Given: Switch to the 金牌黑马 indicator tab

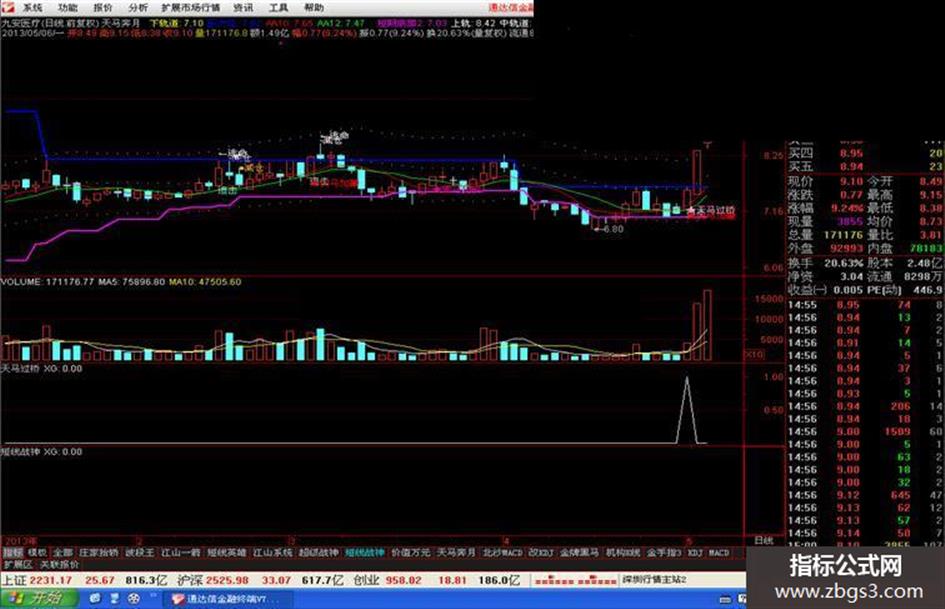Looking at the screenshot, I should point(579,552).
